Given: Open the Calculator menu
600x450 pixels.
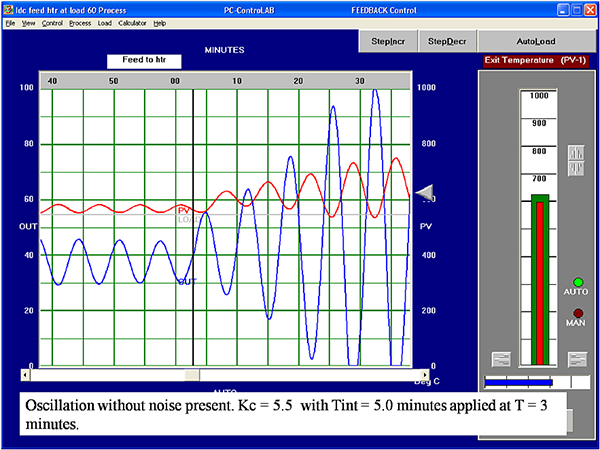Looking at the screenshot, I should click(x=132, y=23).
